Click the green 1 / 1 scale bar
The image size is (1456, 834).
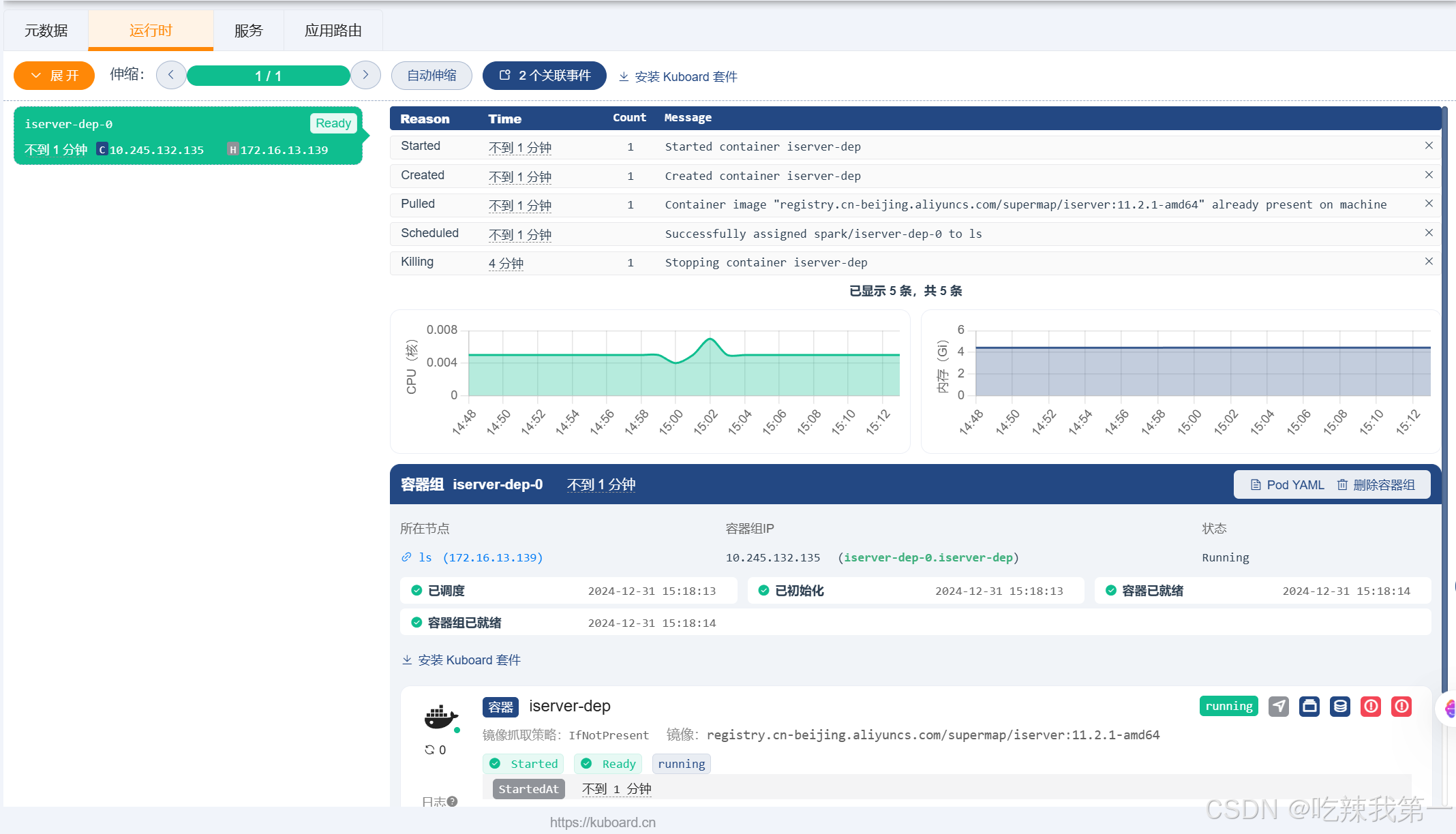(x=268, y=76)
